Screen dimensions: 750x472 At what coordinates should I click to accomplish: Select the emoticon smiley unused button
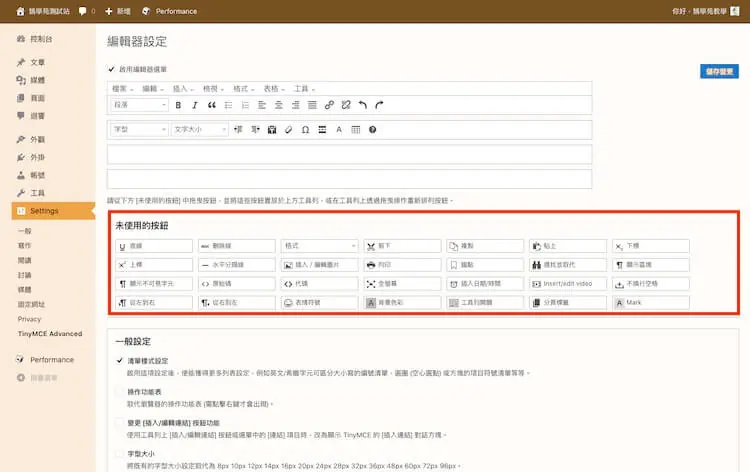(320, 303)
